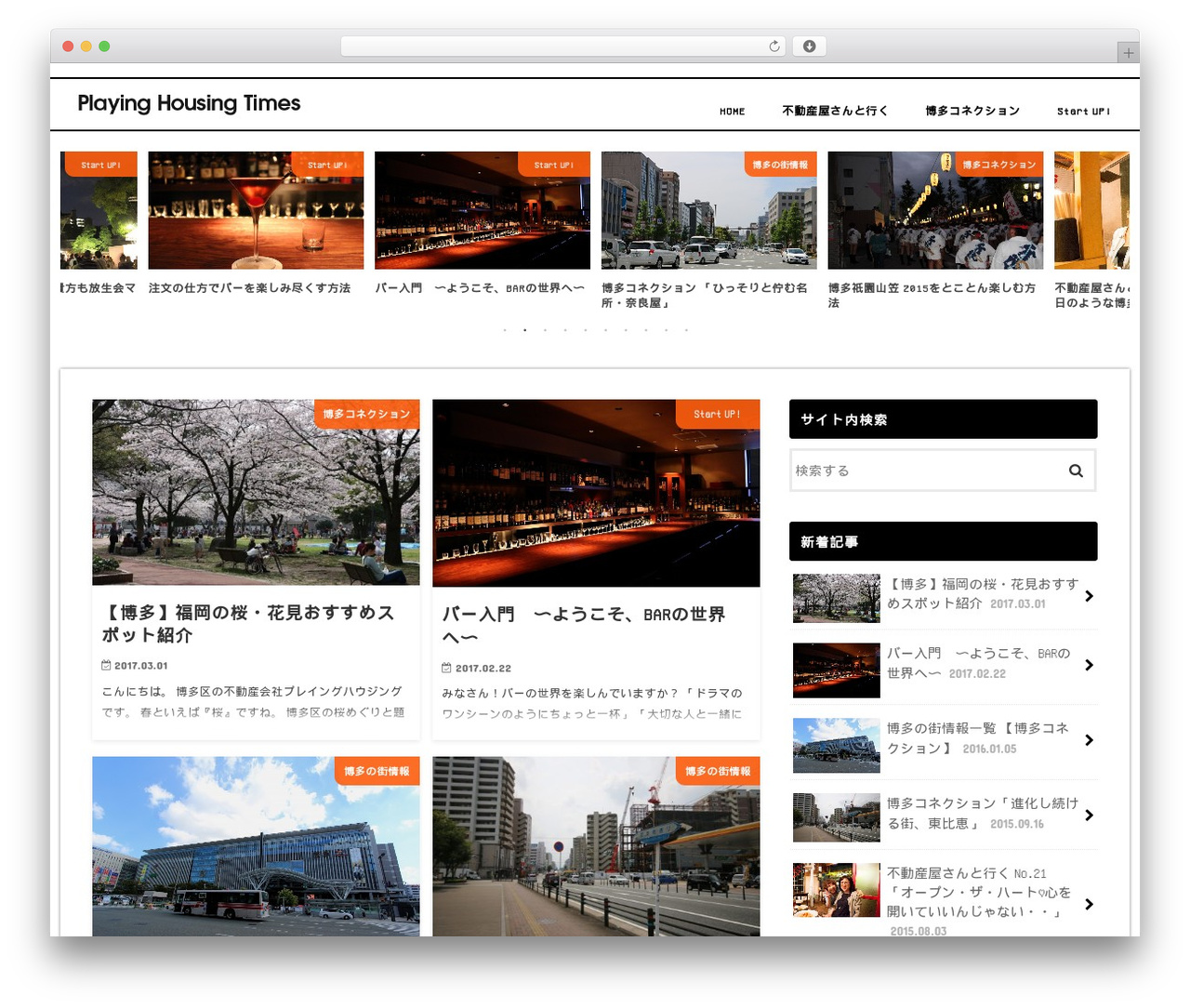Open the HOME menu item
Screen dimensions: 1190x1008
pyautogui.click(x=733, y=112)
